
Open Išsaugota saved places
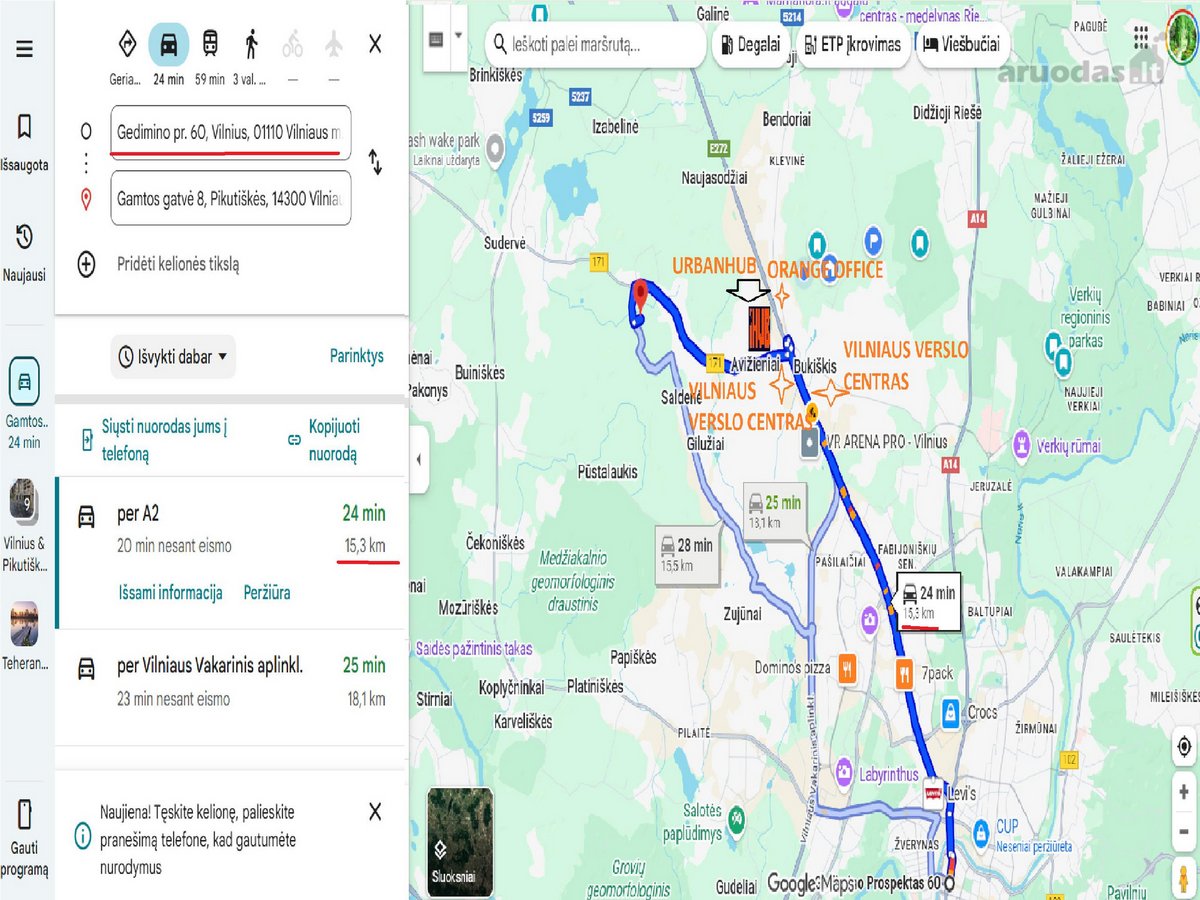(24, 141)
